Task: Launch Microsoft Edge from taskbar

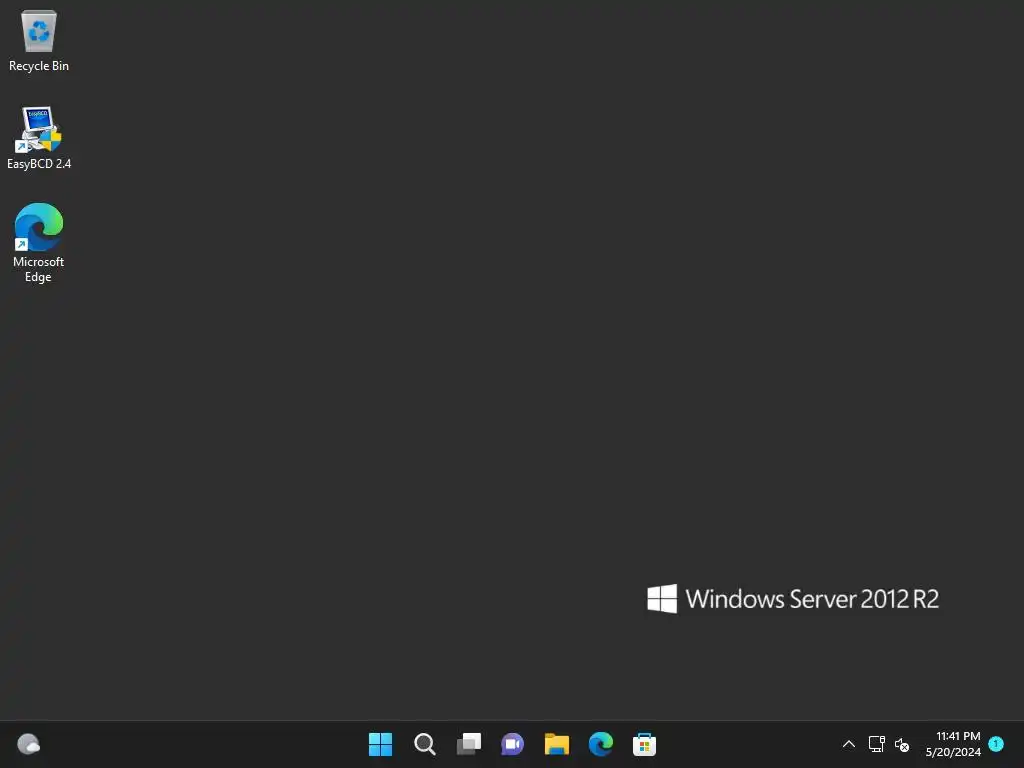Action: [601, 744]
